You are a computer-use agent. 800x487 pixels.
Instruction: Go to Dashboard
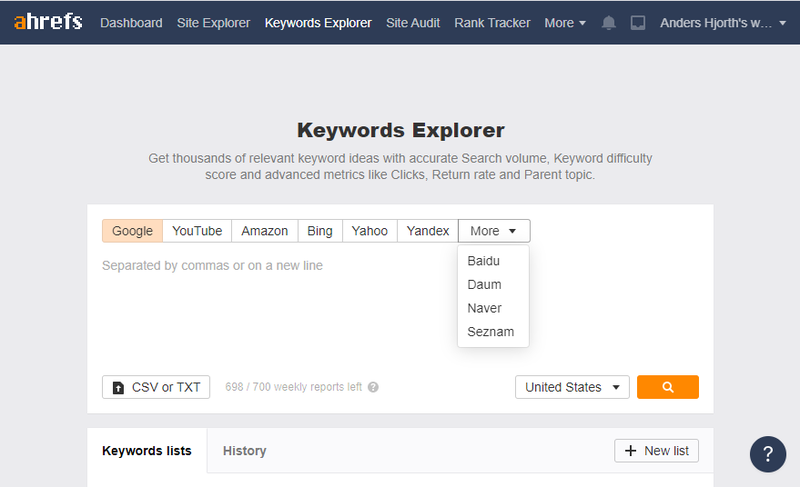click(x=131, y=23)
